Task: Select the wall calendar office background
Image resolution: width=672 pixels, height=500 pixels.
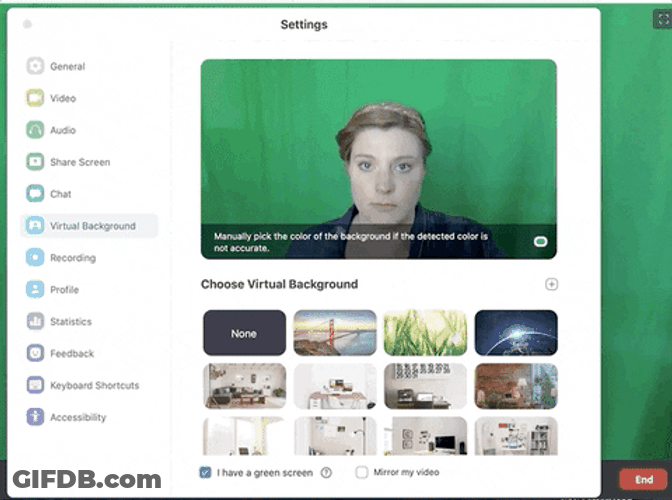Action: coord(425,386)
